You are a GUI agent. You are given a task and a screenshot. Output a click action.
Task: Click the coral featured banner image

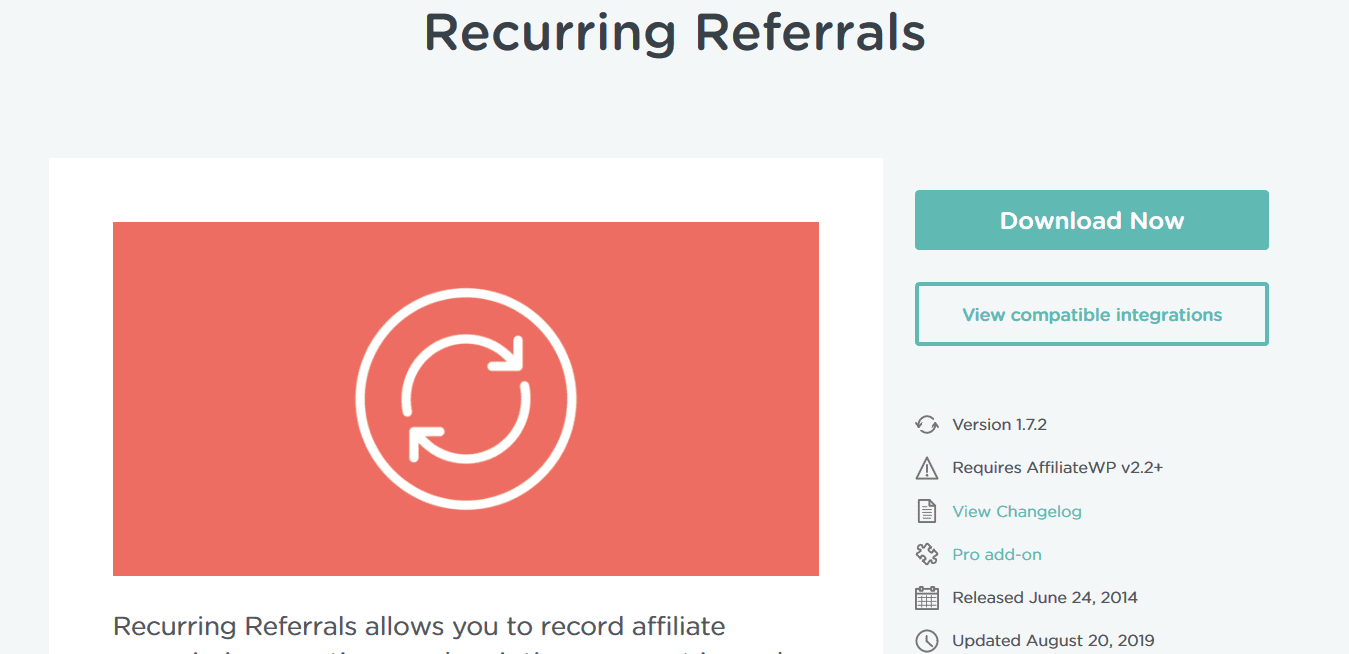466,399
